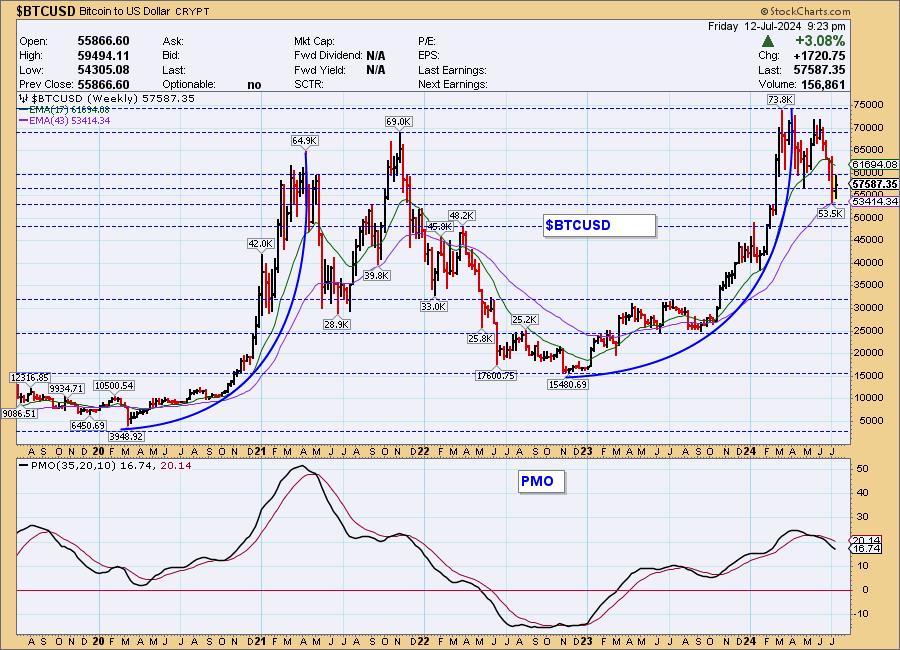Click the Open value in the quote table

coord(103,41)
